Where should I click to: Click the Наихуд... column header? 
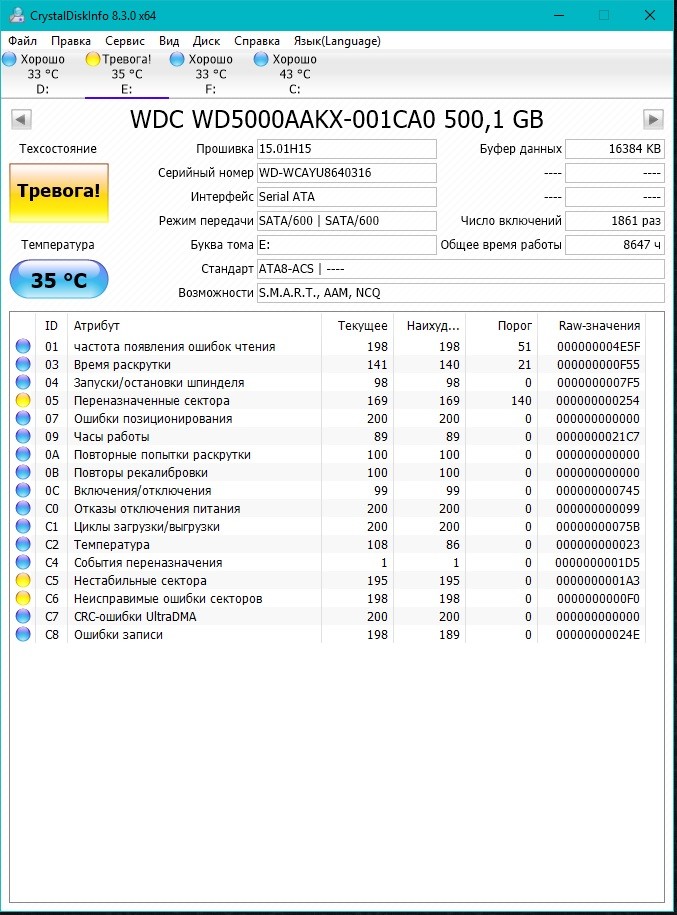[x=429, y=326]
